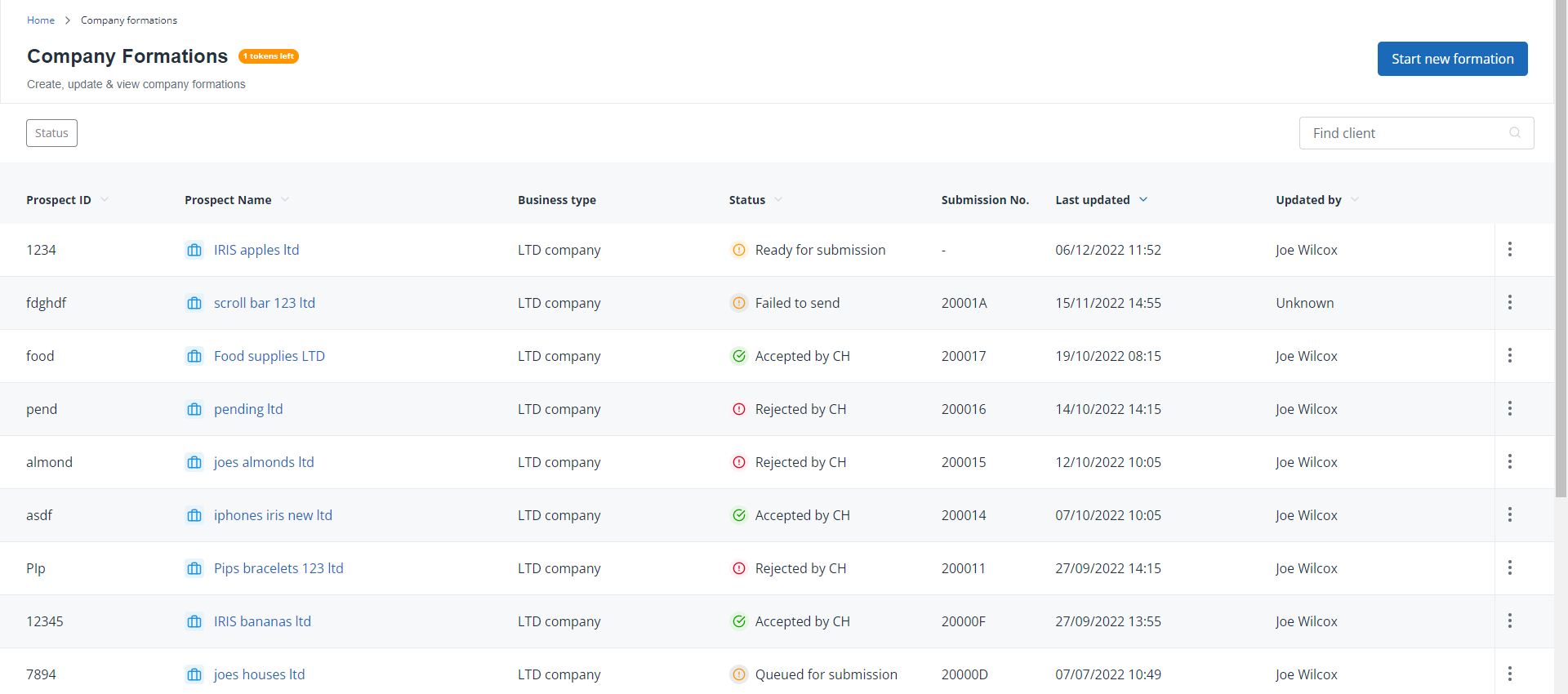Click the briefcase icon next to pending ltd
Screen dimensions: 1568x694
point(194,409)
